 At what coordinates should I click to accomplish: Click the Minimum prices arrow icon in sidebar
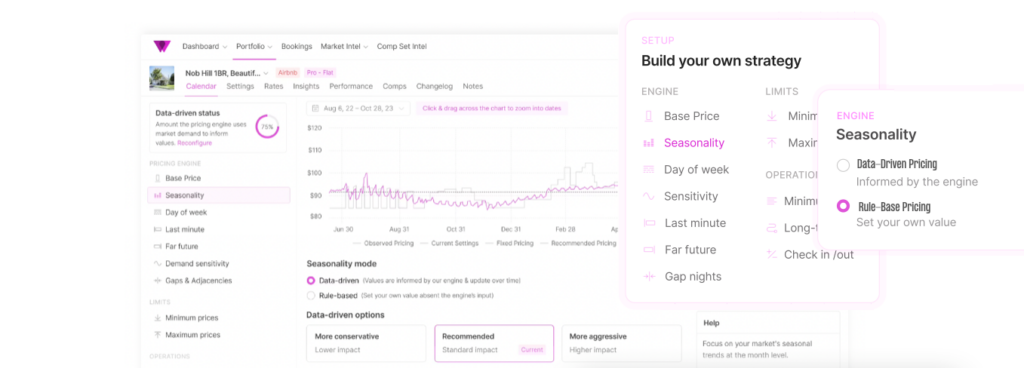coord(157,318)
